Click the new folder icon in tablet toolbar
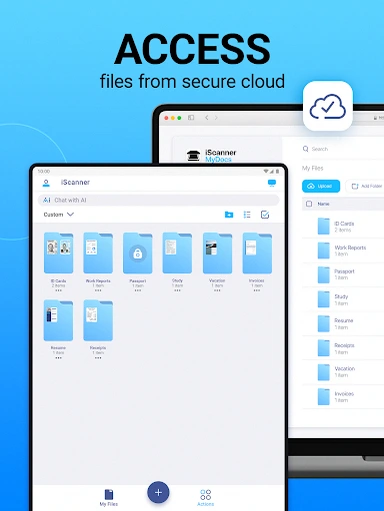Viewport: 384px width, 511px height. pos(229,215)
